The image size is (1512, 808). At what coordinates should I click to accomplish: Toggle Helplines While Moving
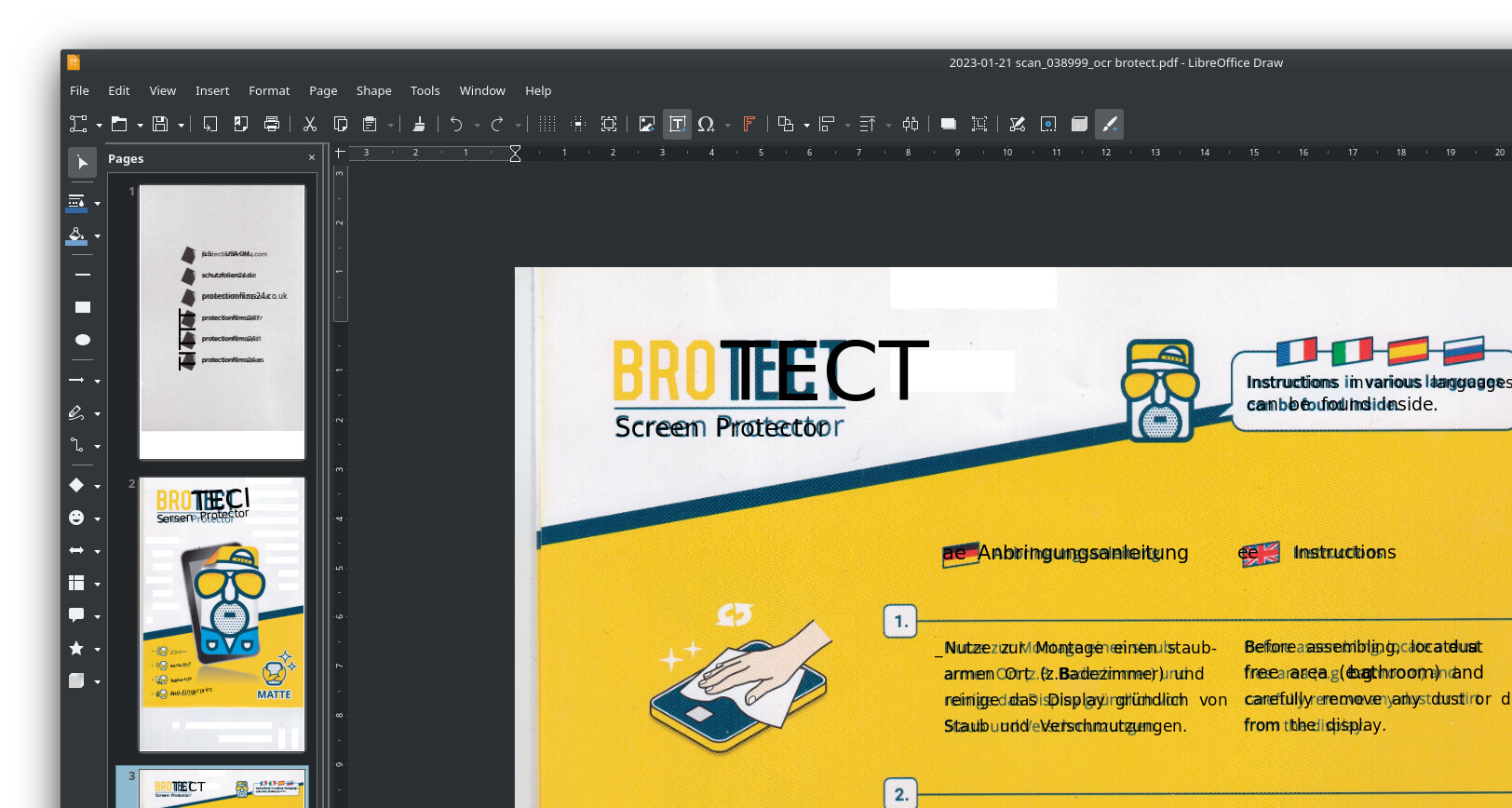tap(578, 124)
